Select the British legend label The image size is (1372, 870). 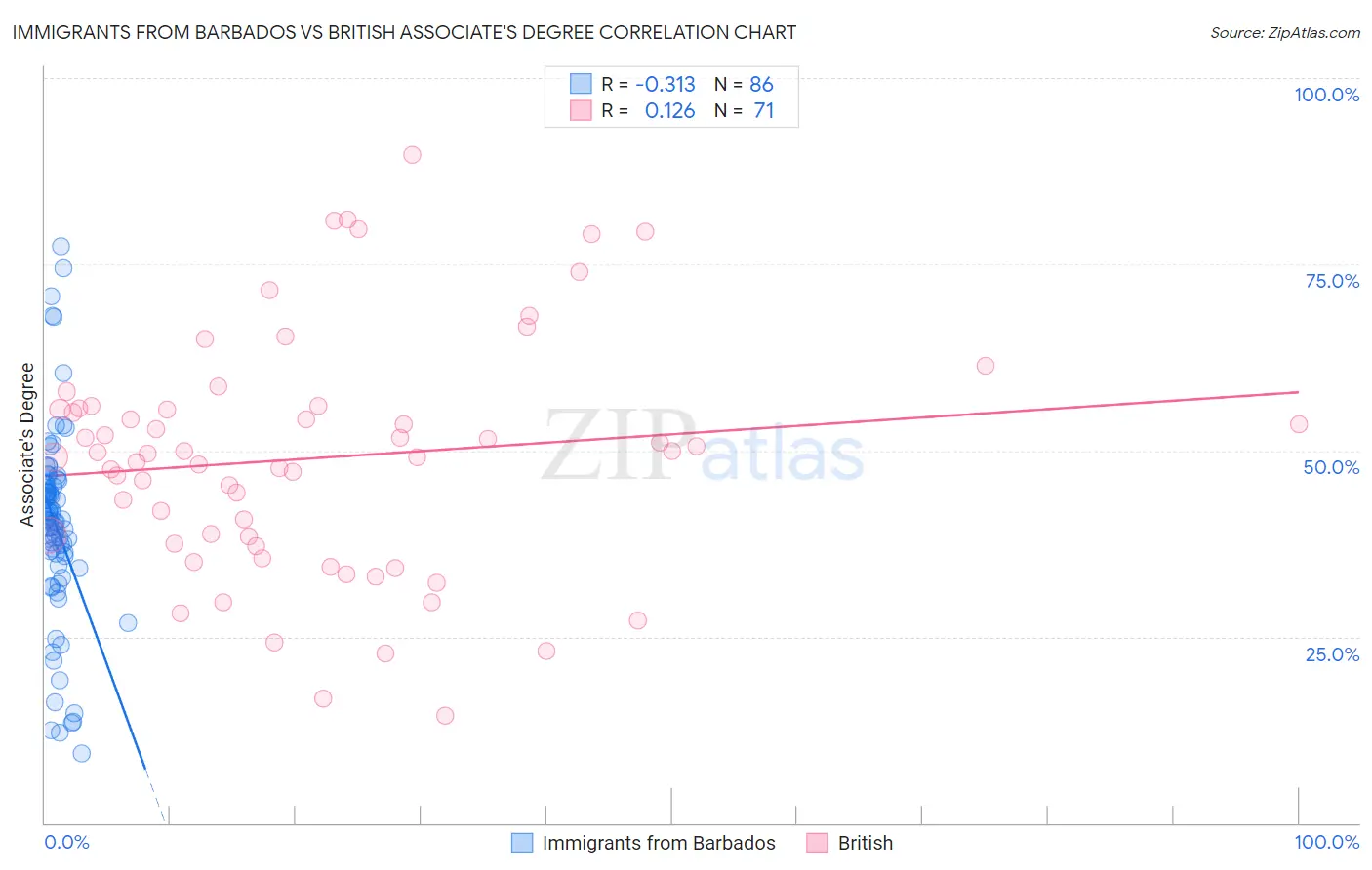(866, 843)
